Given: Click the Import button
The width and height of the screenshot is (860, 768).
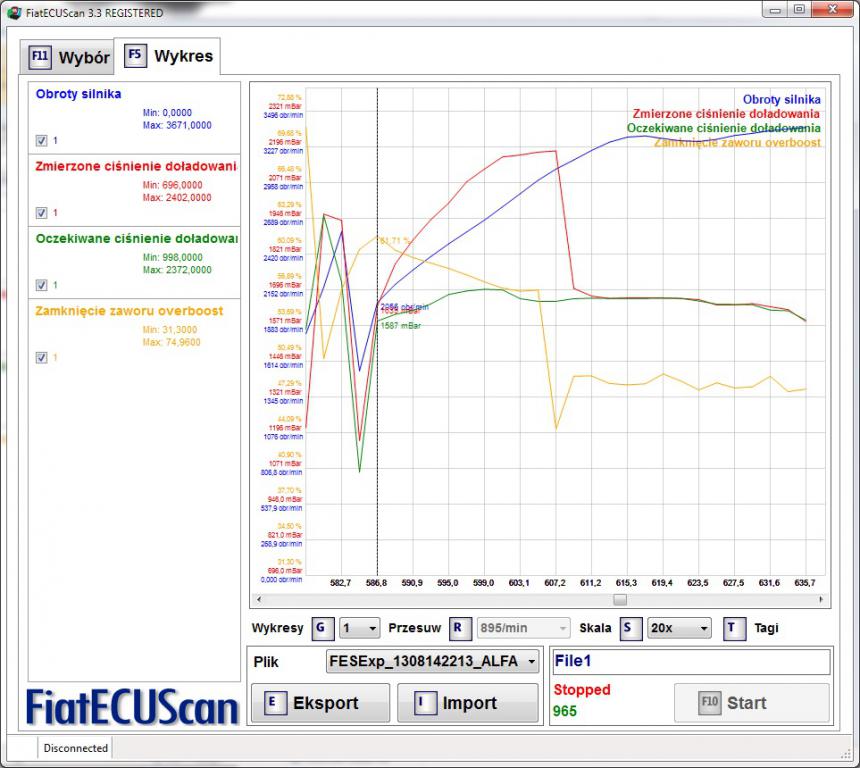Looking at the screenshot, I should click(x=468, y=703).
